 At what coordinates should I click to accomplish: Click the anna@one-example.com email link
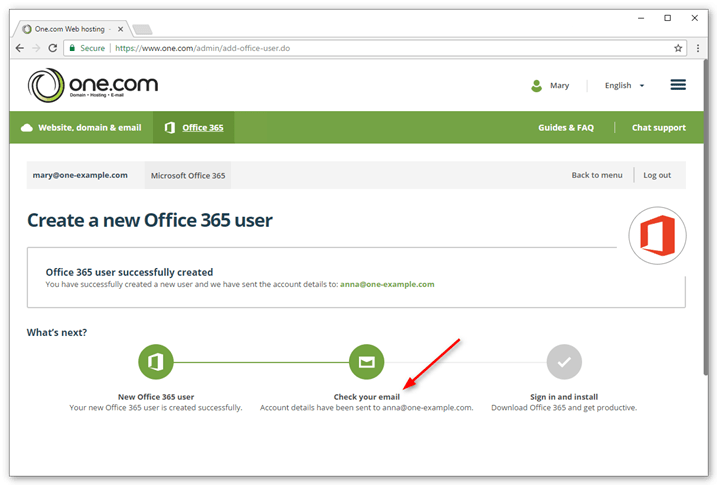tap(387, 284)
